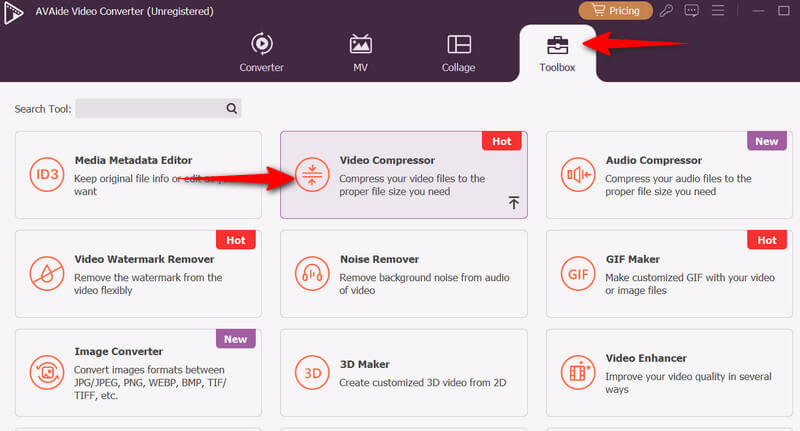Click the Video Compressor icon
Screen dimensions: 800x431
click(312, 174)
